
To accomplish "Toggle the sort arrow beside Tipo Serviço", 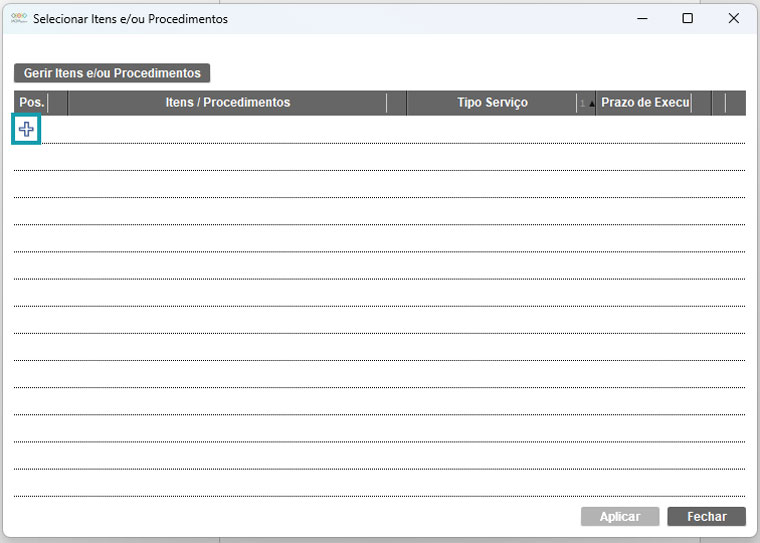I will (x=587, y=103).
